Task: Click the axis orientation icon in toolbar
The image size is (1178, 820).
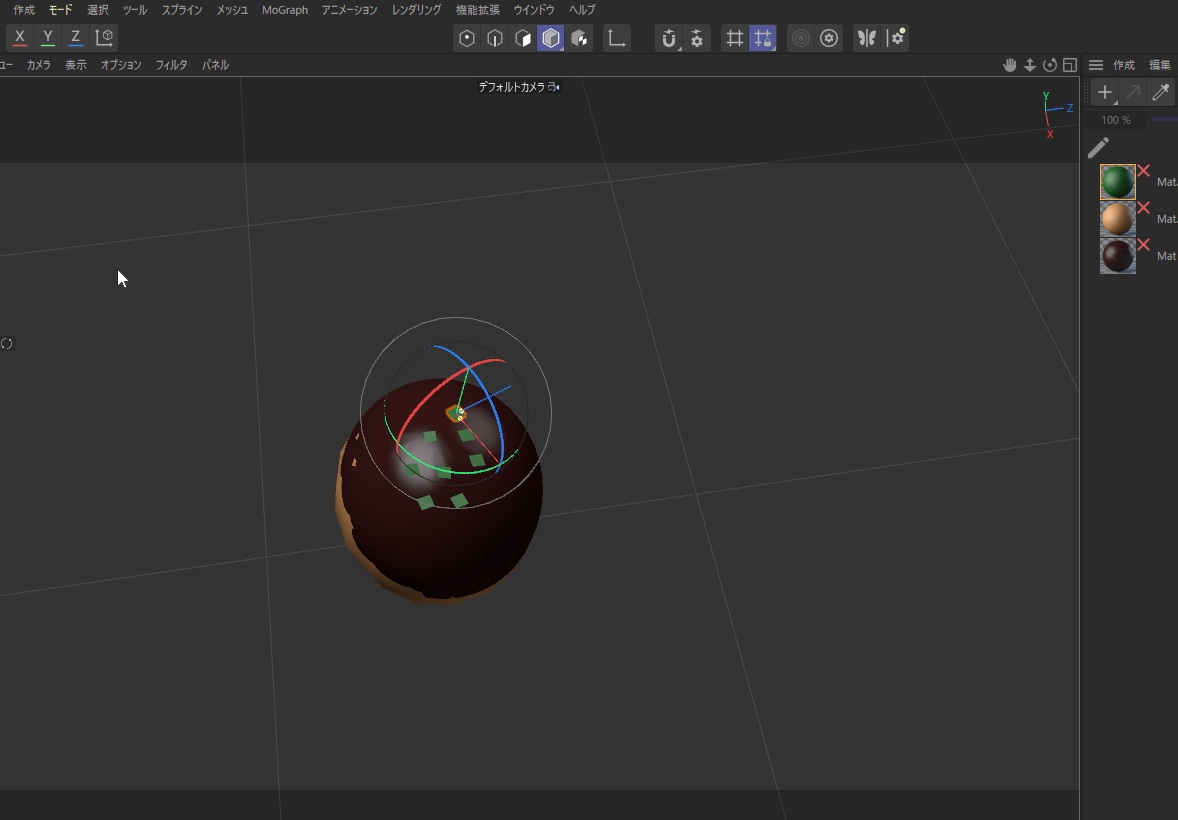Action: tap(617, 38)
